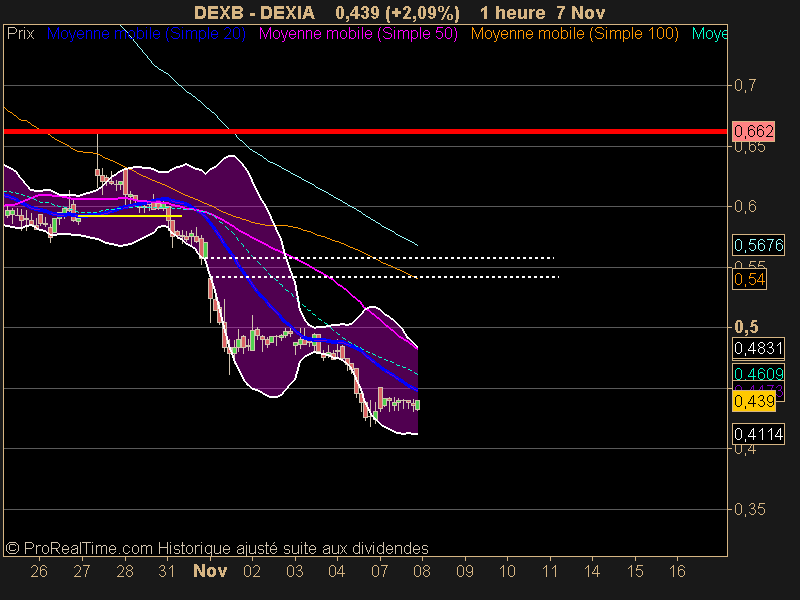
Task: Click the '1 heure' timeframe label
Action: coord(513,13)
